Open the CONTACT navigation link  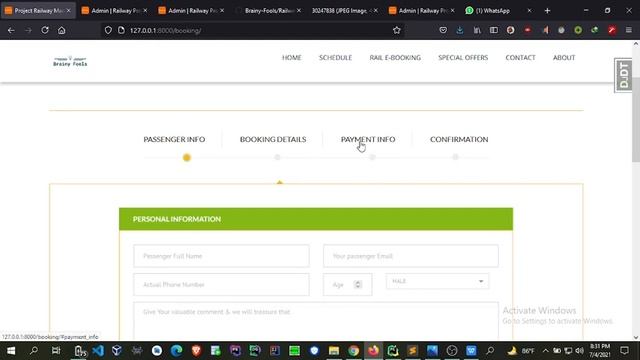(520, 58)
